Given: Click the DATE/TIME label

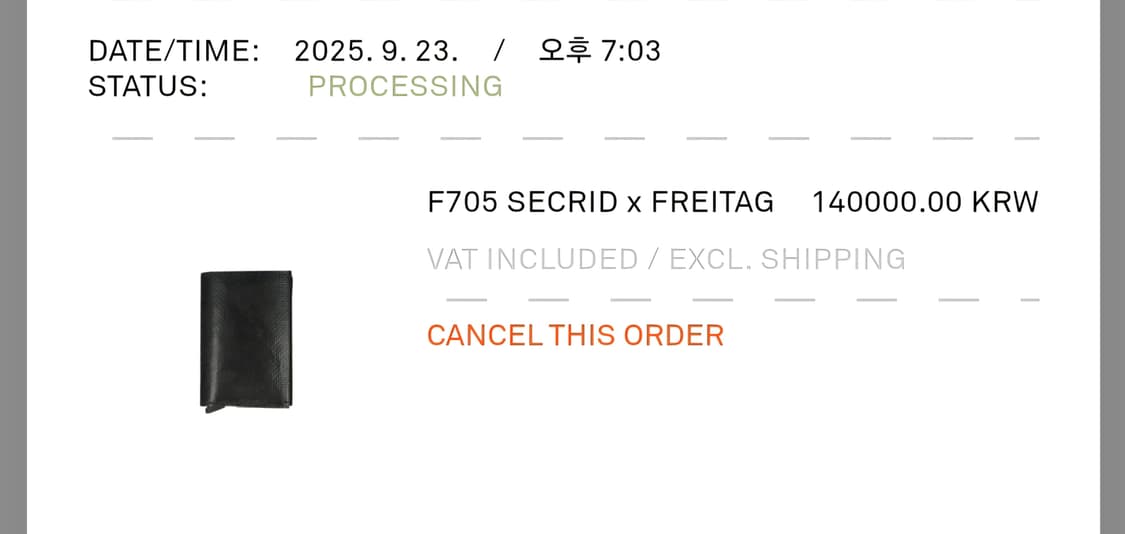Looking at the screenshot, I should click(x=174, y=51).
